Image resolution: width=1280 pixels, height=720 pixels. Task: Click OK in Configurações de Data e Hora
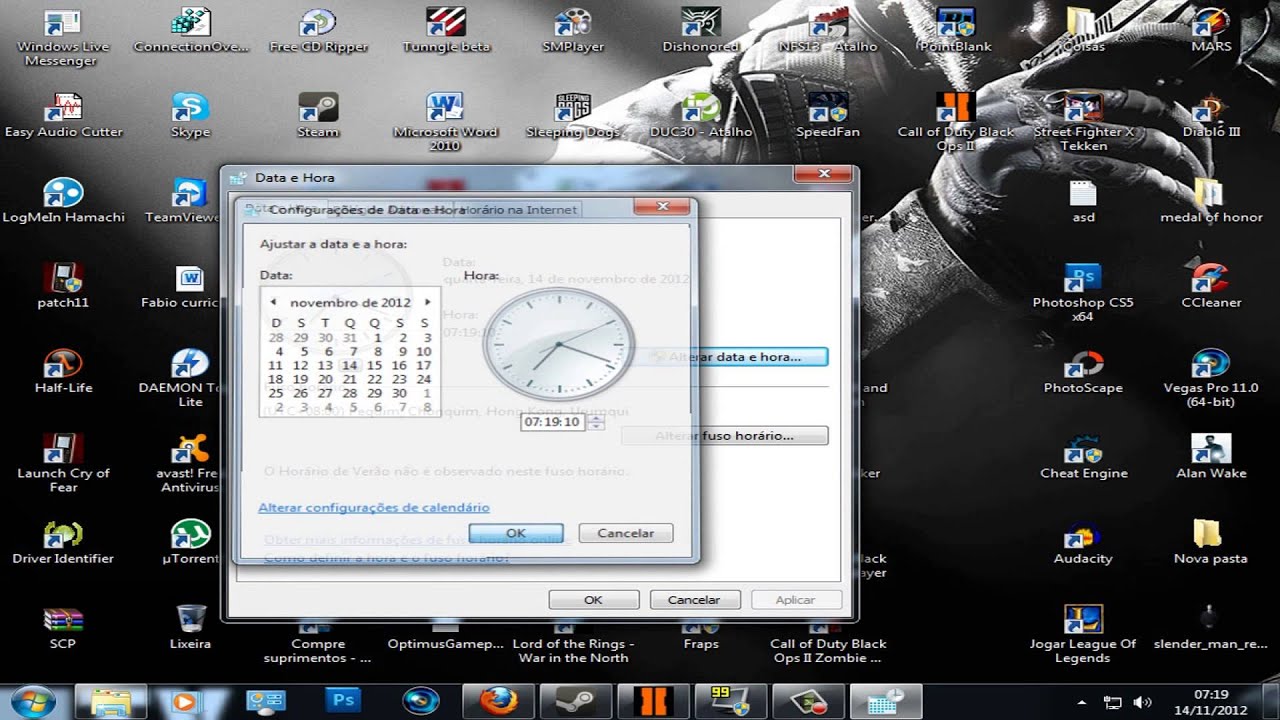516,533
